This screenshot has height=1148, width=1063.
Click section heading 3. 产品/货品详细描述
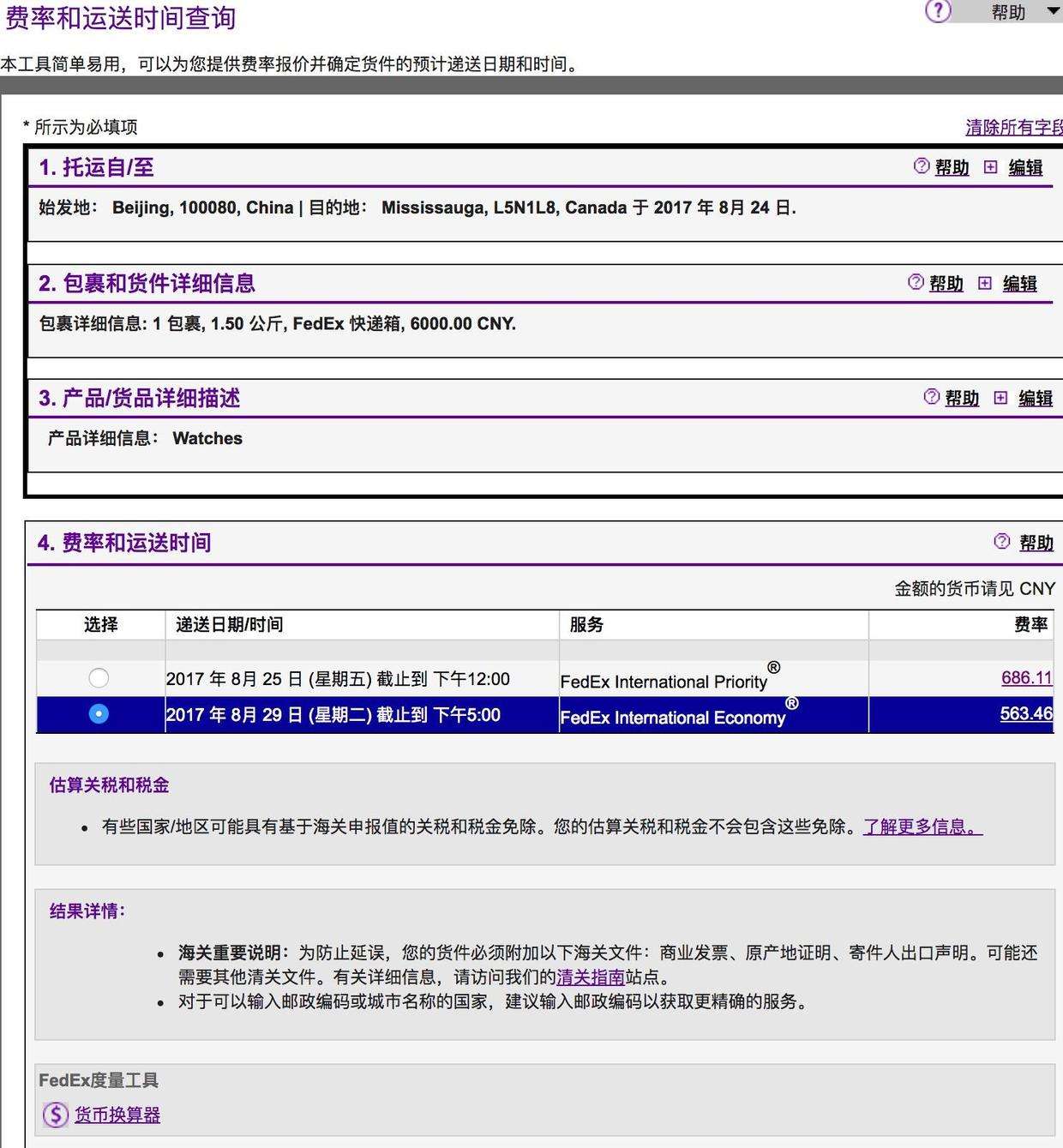tap(139, 398)
